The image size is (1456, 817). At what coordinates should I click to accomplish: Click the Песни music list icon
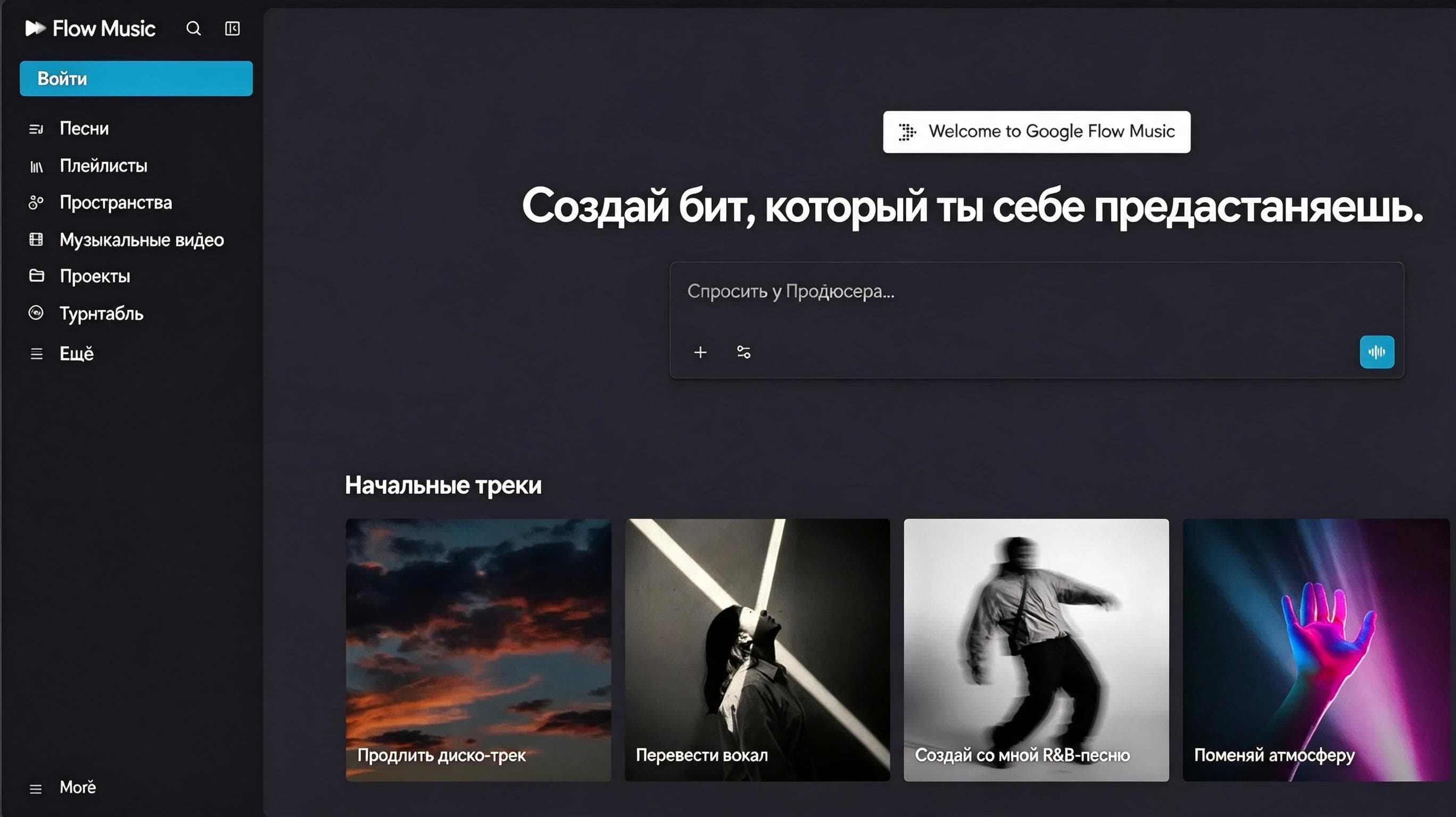tap(36, 129)
